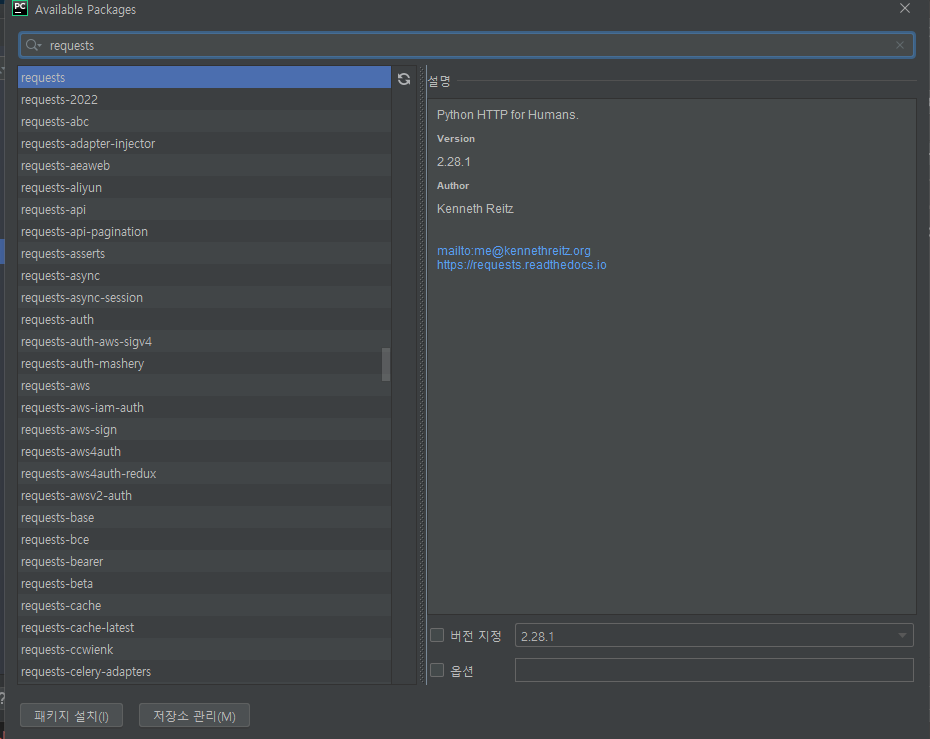Enable the 옵션 checkbox
Screen dimensions: 930x739
pyautogui.click(x=437, y=670)
